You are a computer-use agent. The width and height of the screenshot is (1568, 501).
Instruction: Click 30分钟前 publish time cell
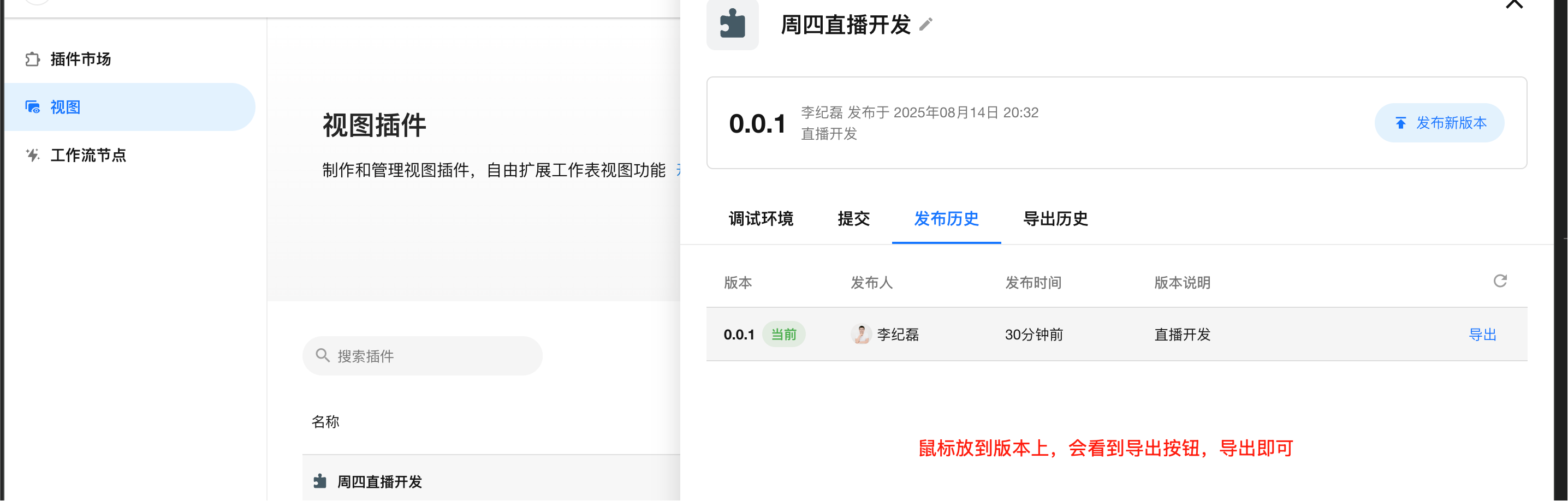[1034, 335]
